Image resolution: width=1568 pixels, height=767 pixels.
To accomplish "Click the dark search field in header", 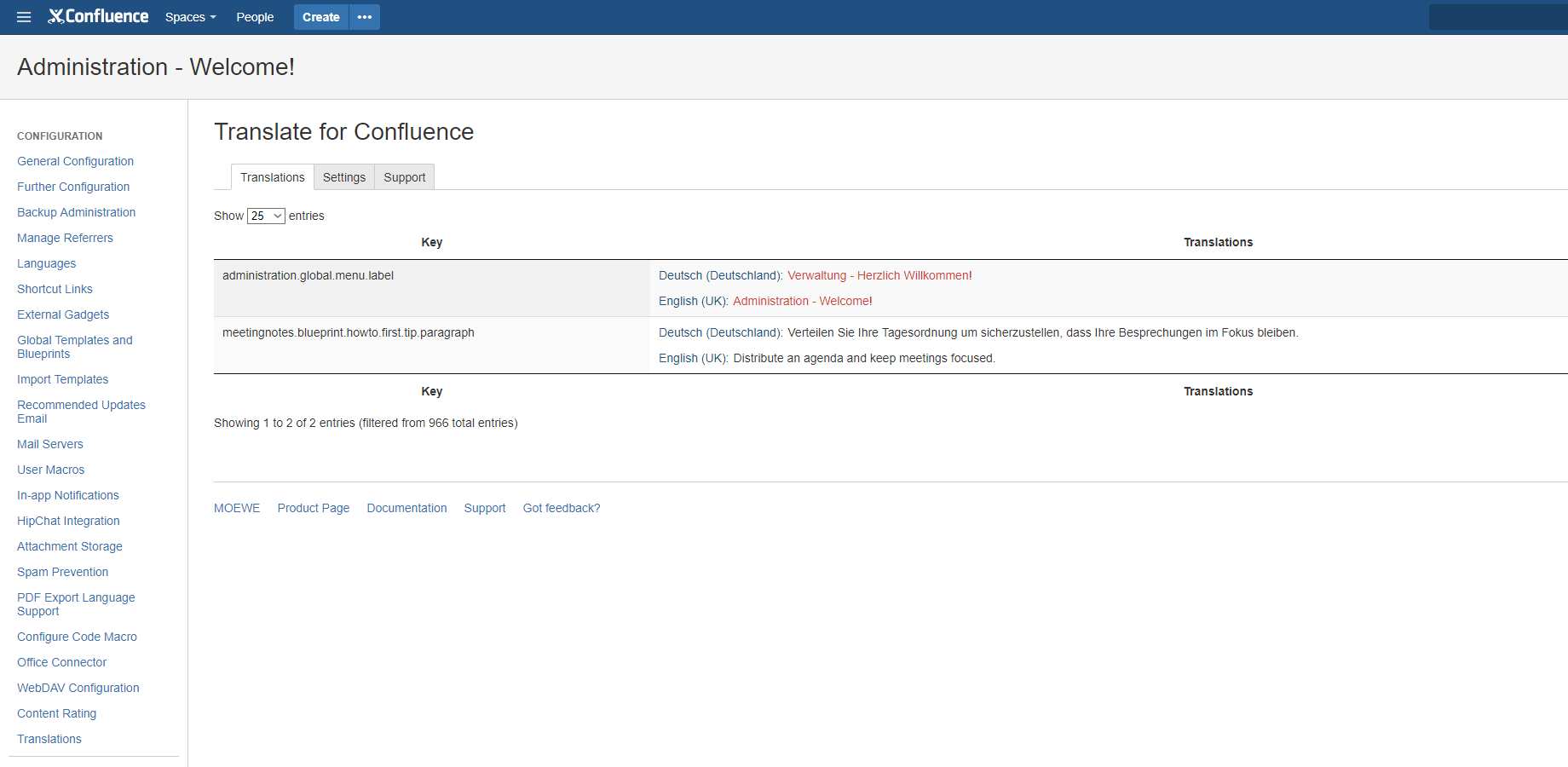I will pos(1498,17).
